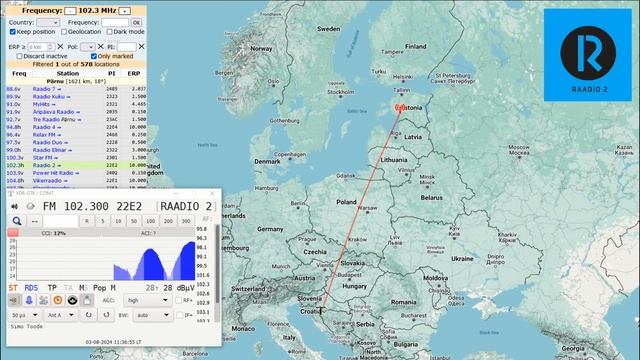The height and width of the screenshot is (360, 640).
Task: Click the 100 kHz step button
Action: (151, 221)
